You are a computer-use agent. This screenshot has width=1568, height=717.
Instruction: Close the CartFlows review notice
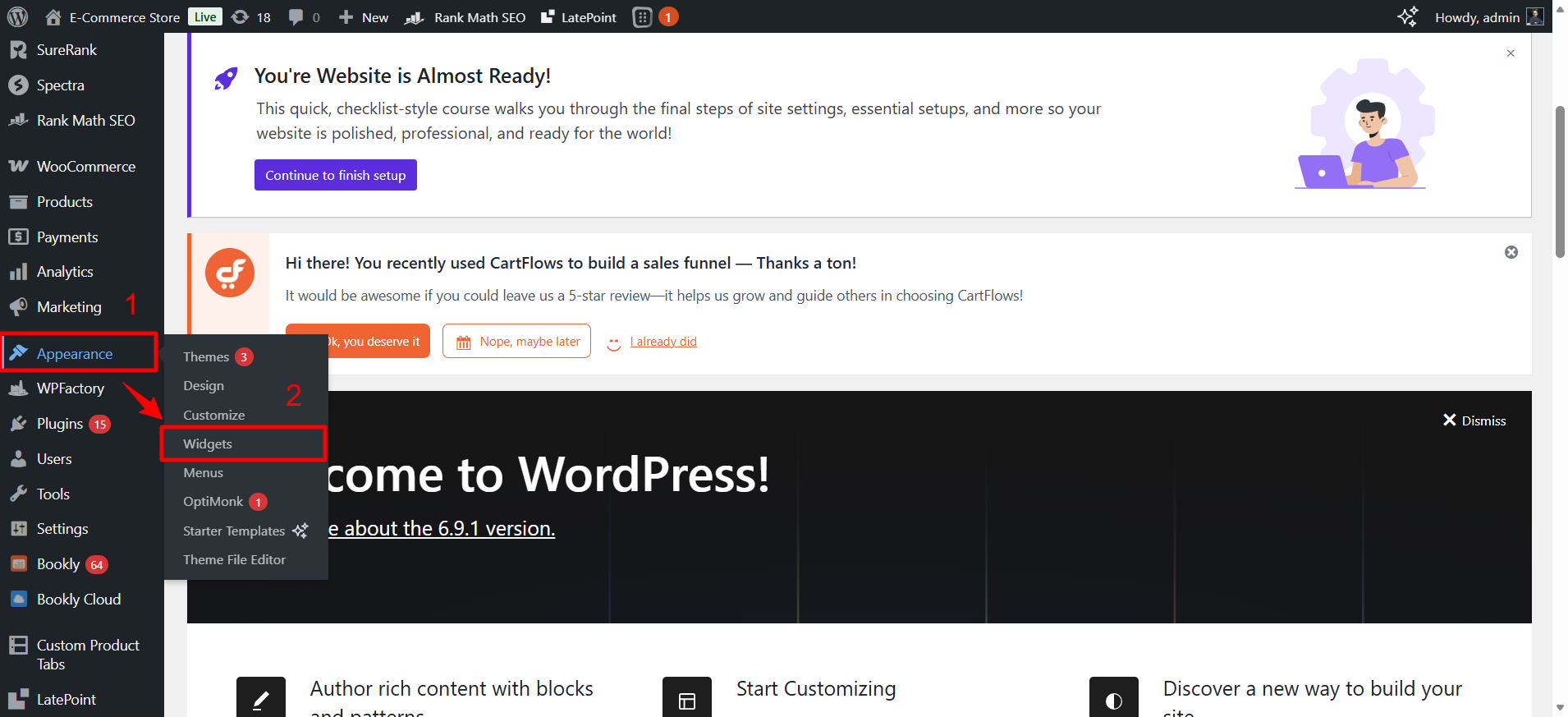pyautogui.click(x=1511, y=252)
